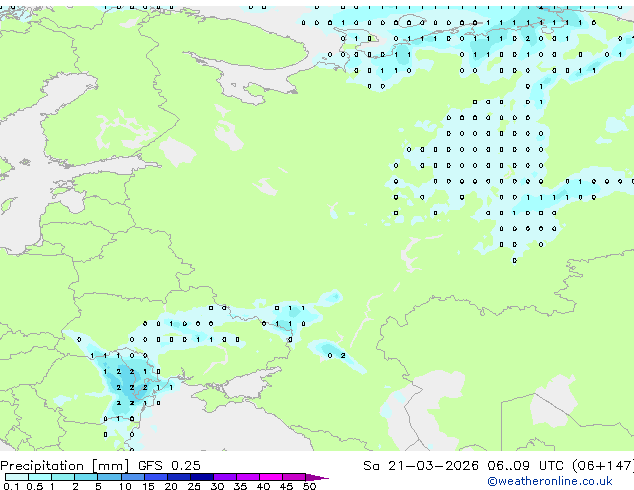Click the 1–2 mm legend swatch
The image size is (634, 490).
point(63,477)
